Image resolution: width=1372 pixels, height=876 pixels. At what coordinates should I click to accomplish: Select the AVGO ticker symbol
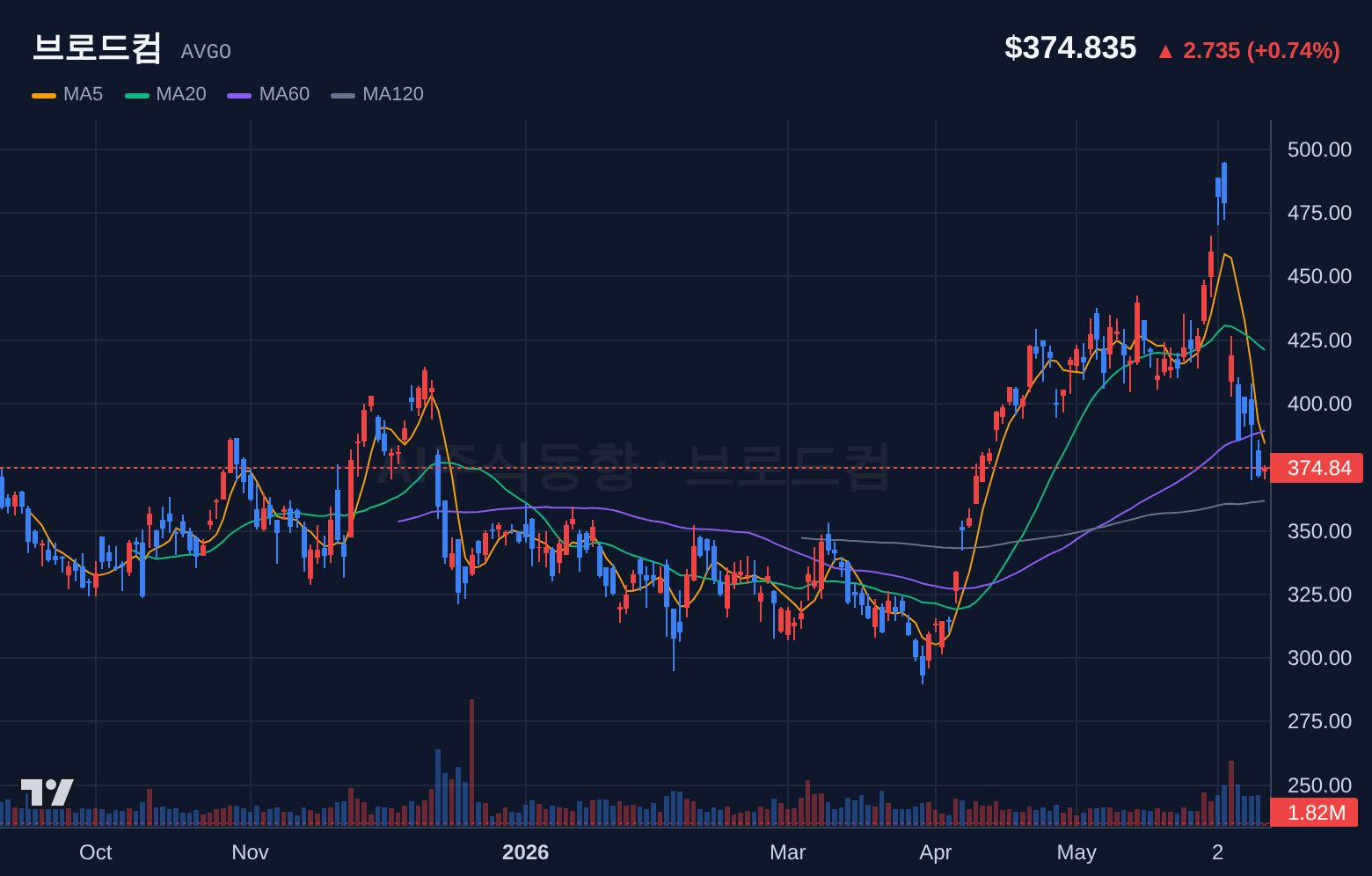pos(206,52)
